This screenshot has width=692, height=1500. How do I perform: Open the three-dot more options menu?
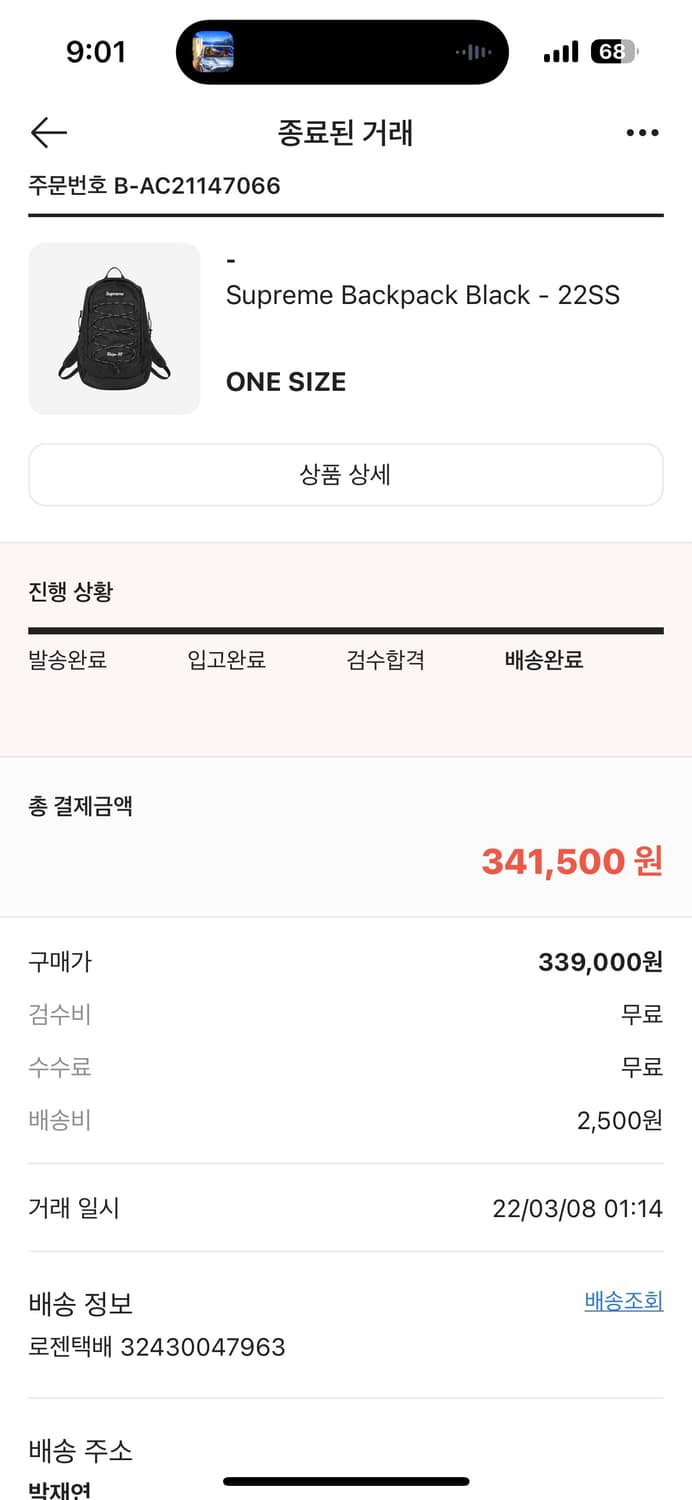coord(642,133)
